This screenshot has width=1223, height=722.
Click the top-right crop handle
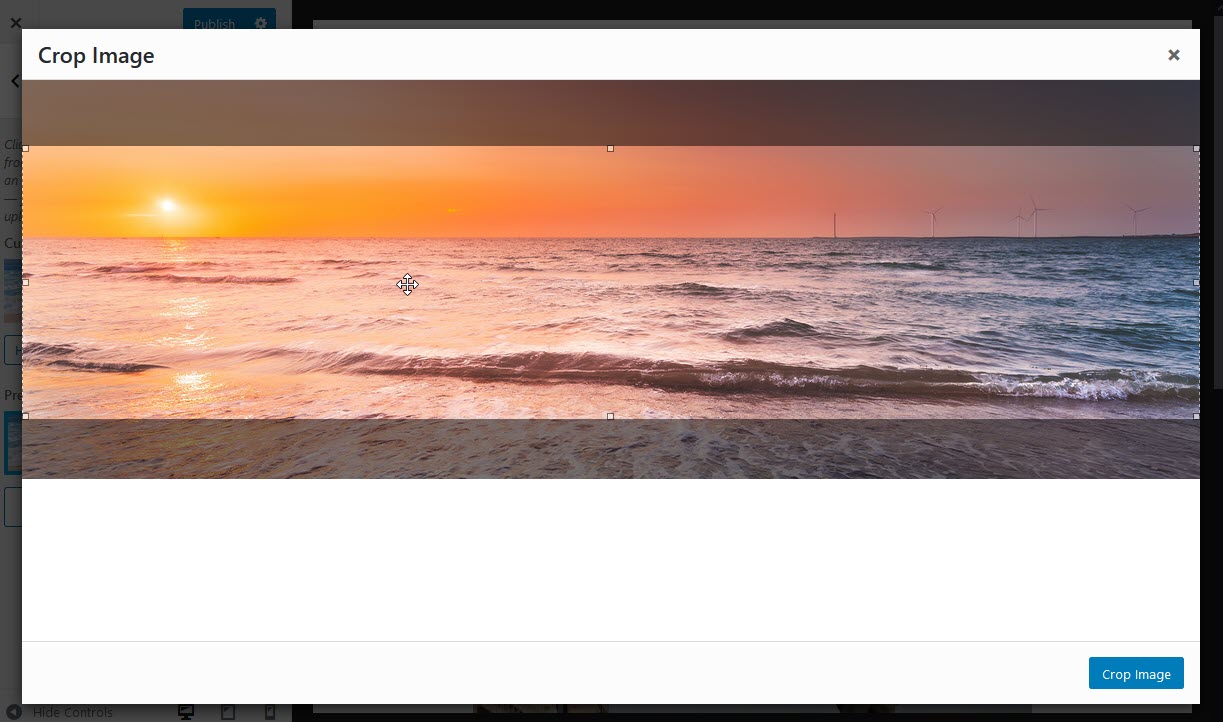[1196, 148]
